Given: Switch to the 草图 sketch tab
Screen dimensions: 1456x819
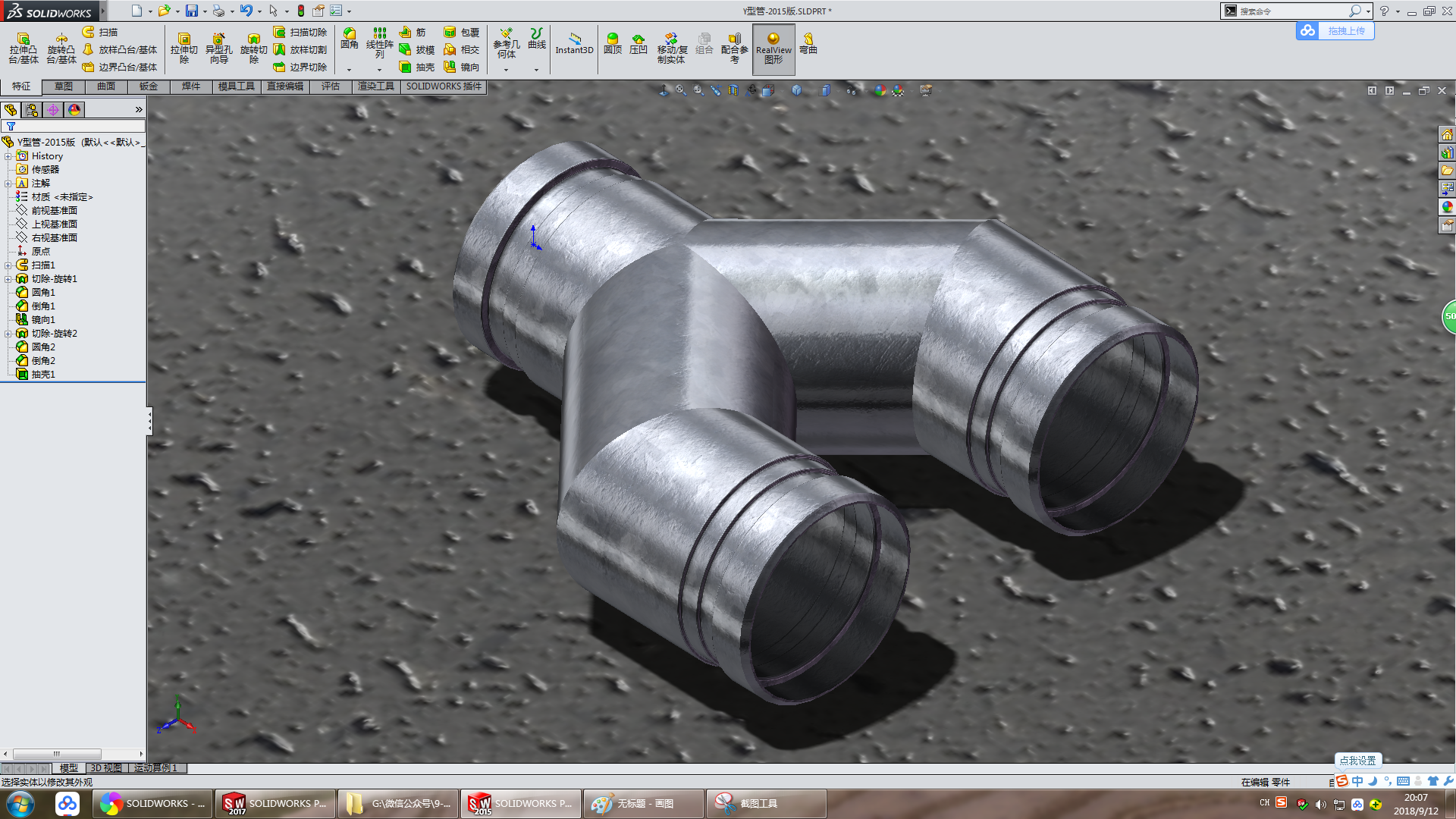Looking at the screenshot, I should point(63,86).
